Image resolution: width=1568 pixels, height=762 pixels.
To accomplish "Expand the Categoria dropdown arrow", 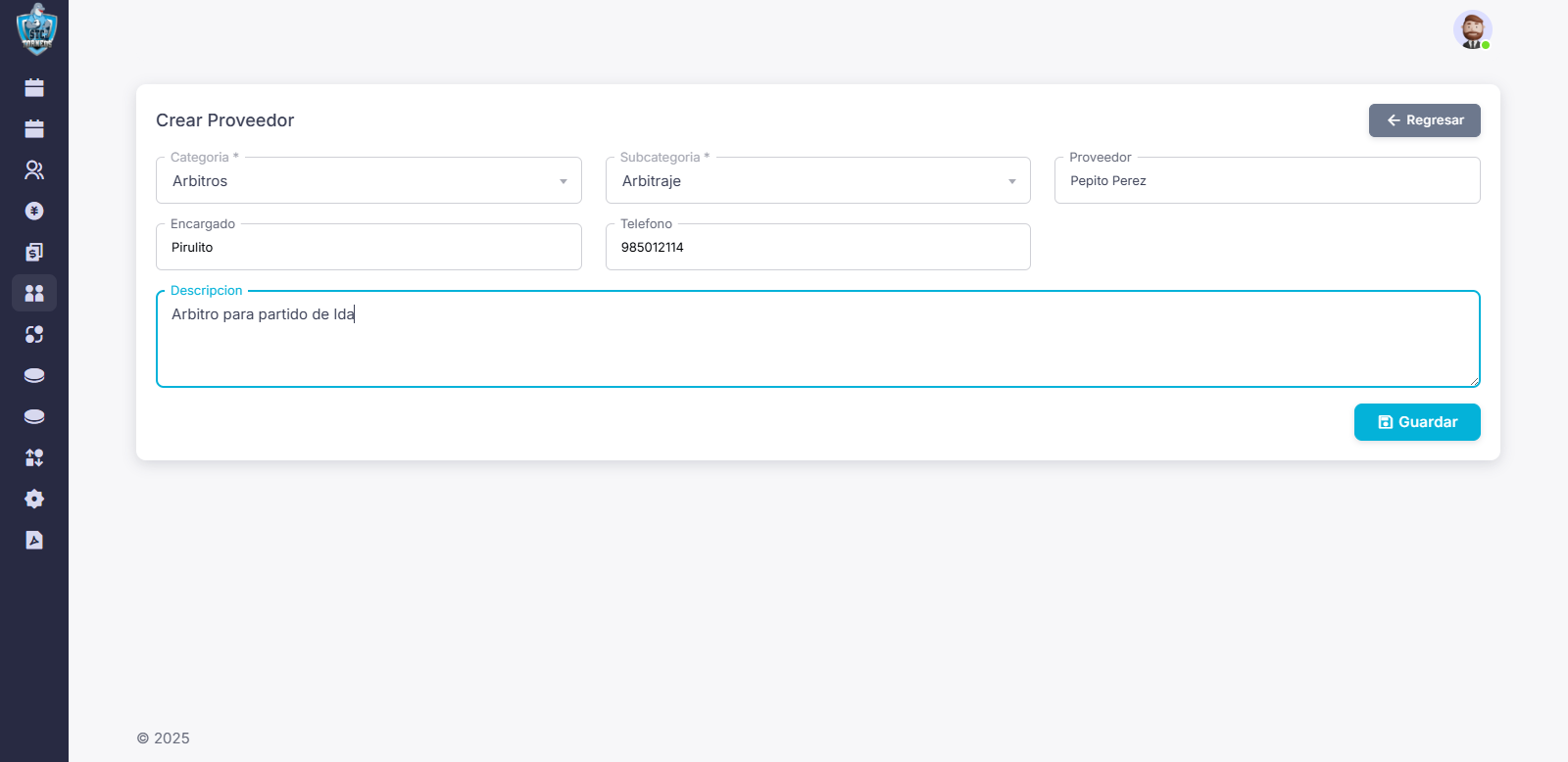I will point(563,181).
